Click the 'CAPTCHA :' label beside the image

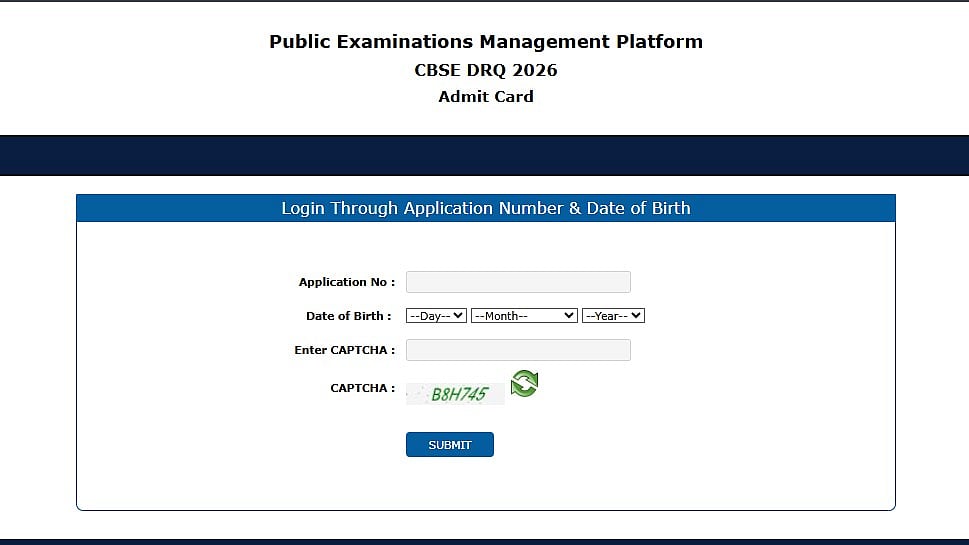pyautogui.click(x=362, y=388)
